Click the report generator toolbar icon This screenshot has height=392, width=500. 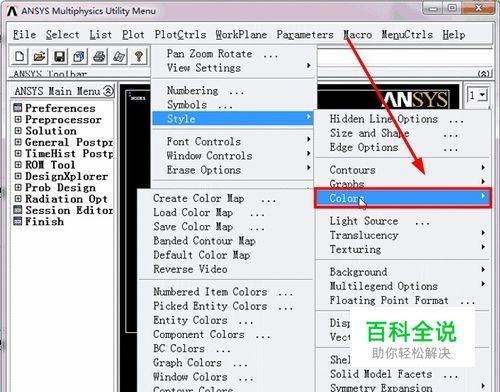pyautogui.click(x=119, y=56)
